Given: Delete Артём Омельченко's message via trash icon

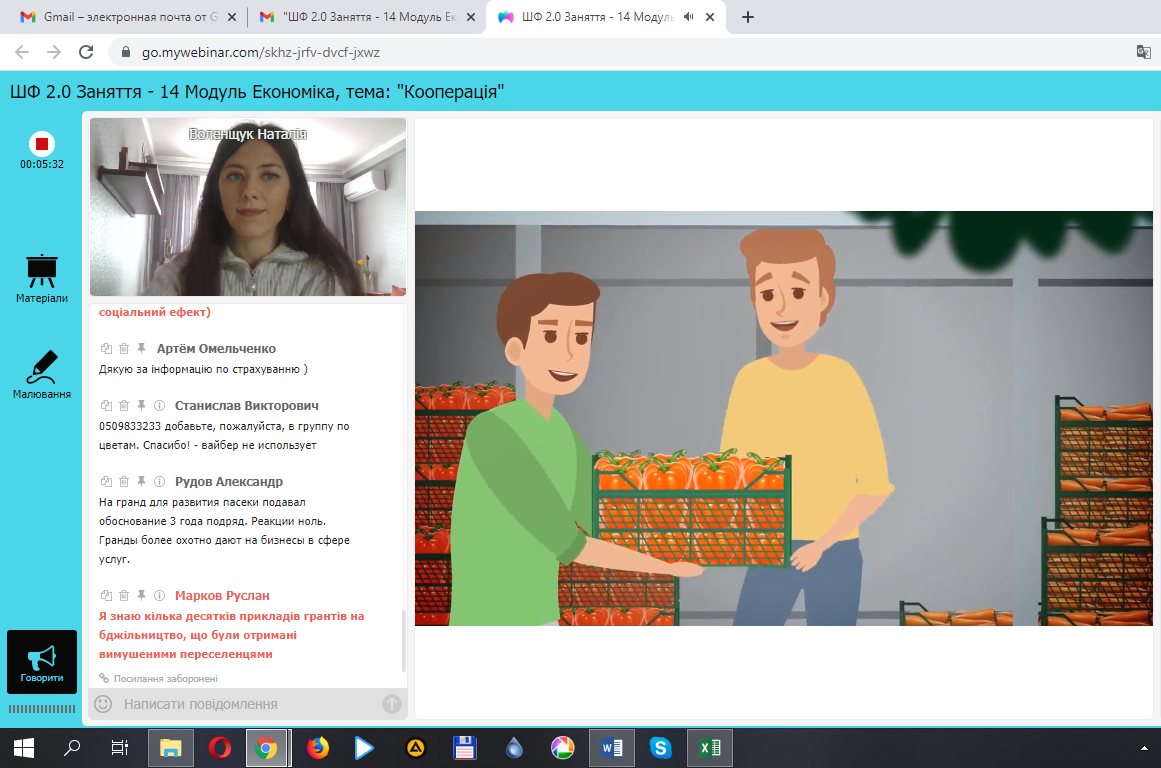Looking at the screenshot, I should coord(124,349).
